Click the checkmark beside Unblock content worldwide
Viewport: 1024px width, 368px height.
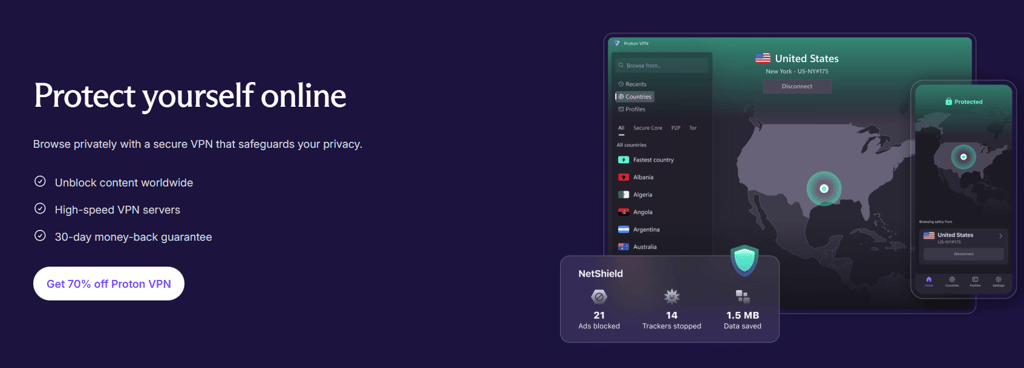[40, 182]
